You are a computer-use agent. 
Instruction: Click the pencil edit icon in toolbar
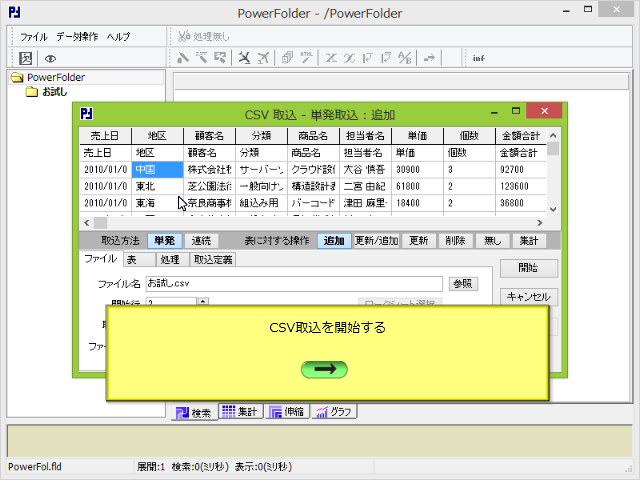pos(183,58)
